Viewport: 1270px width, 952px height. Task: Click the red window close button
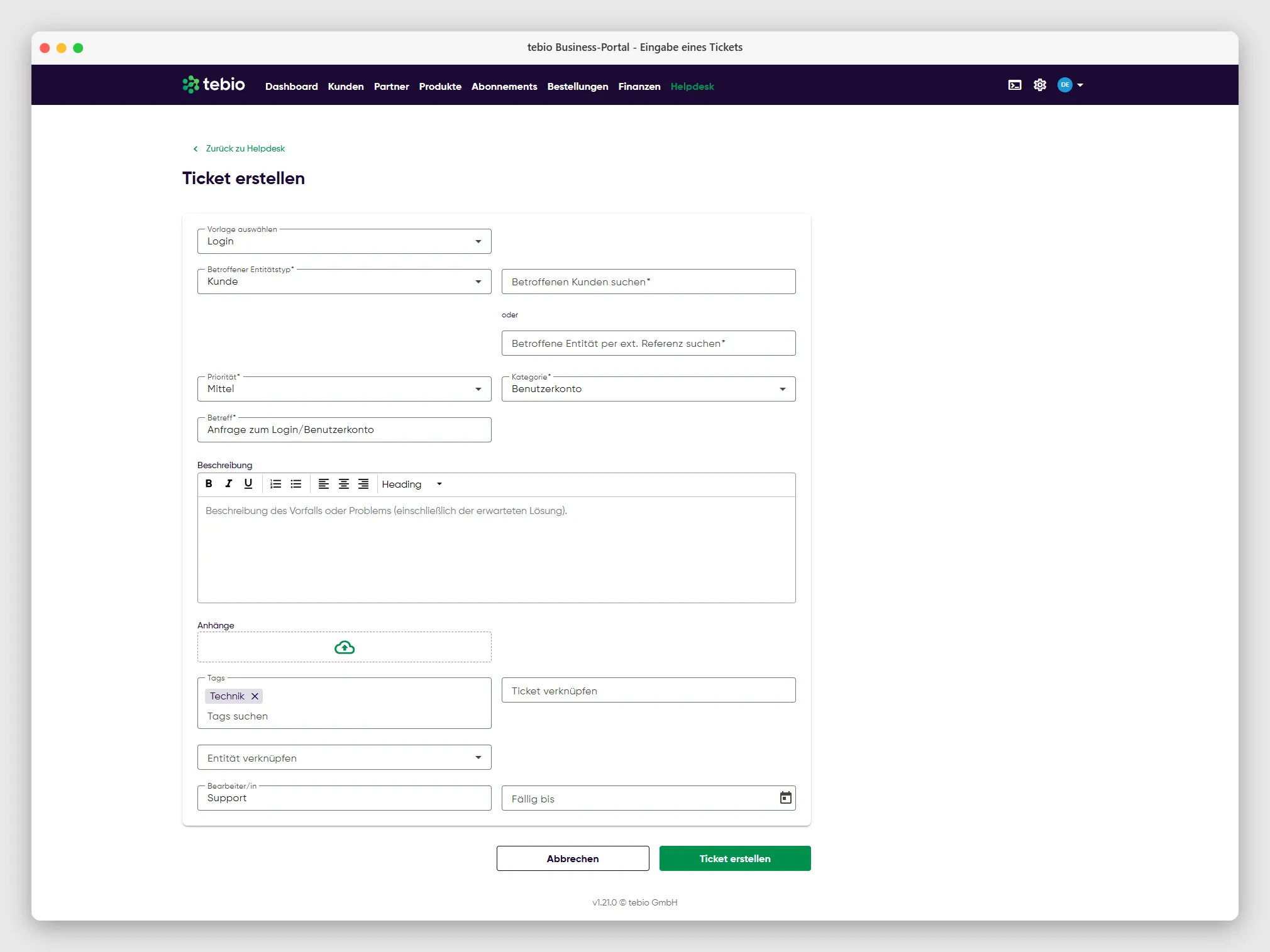[x=45, y=48]
